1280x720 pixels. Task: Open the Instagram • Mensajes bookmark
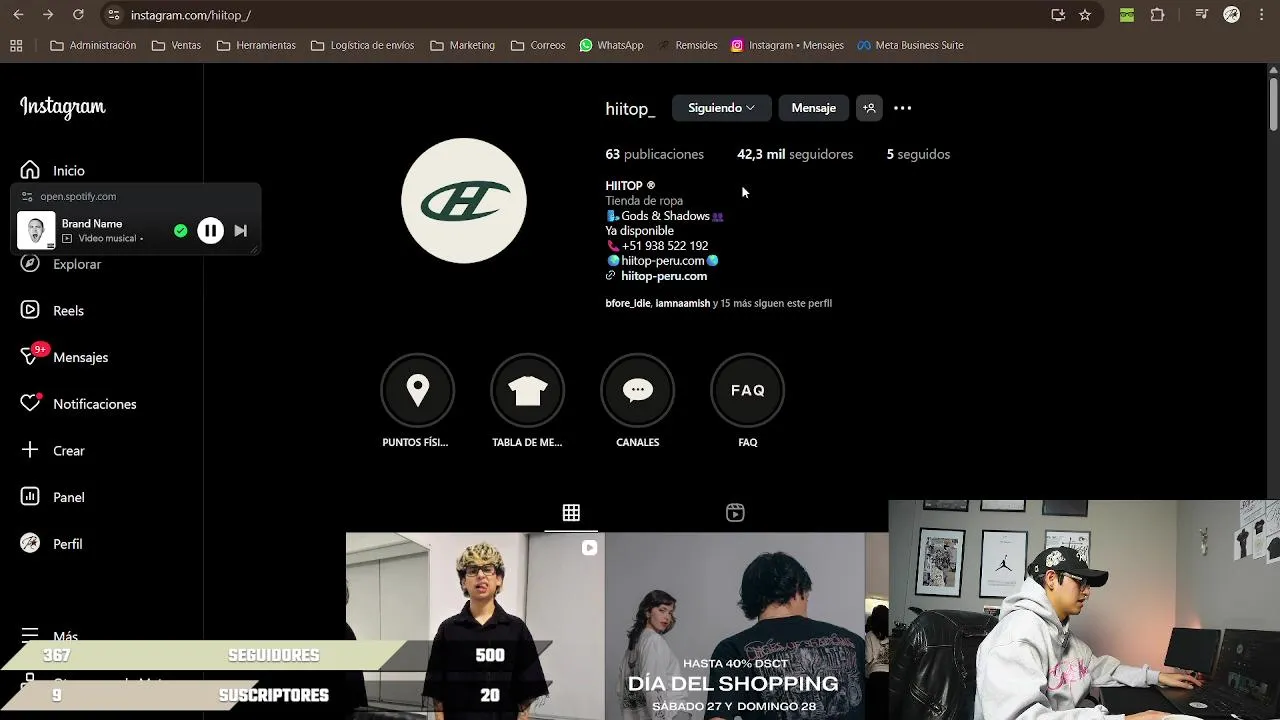[787, 45]
